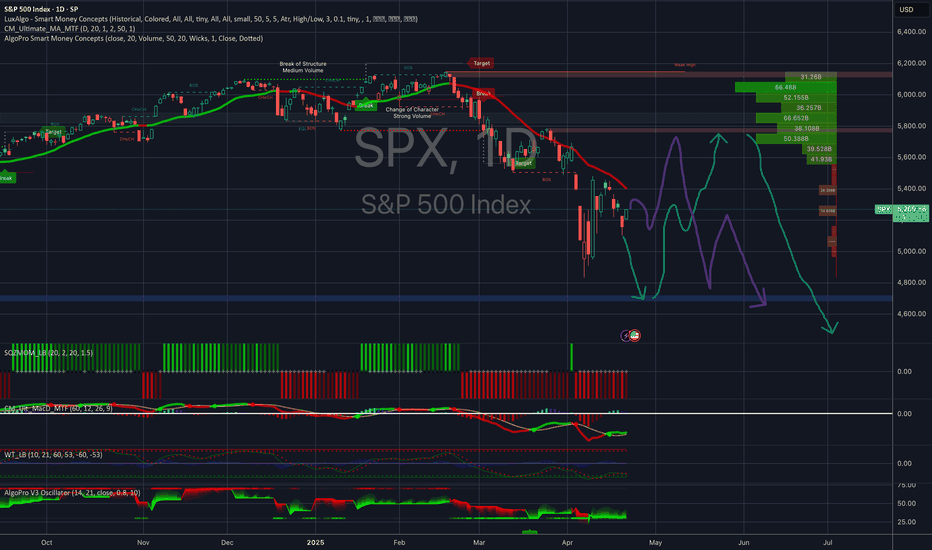Viewport: 932px width, 550px height.
Task: Click the 36.257B volume profile bar
Action: (808, 108)
